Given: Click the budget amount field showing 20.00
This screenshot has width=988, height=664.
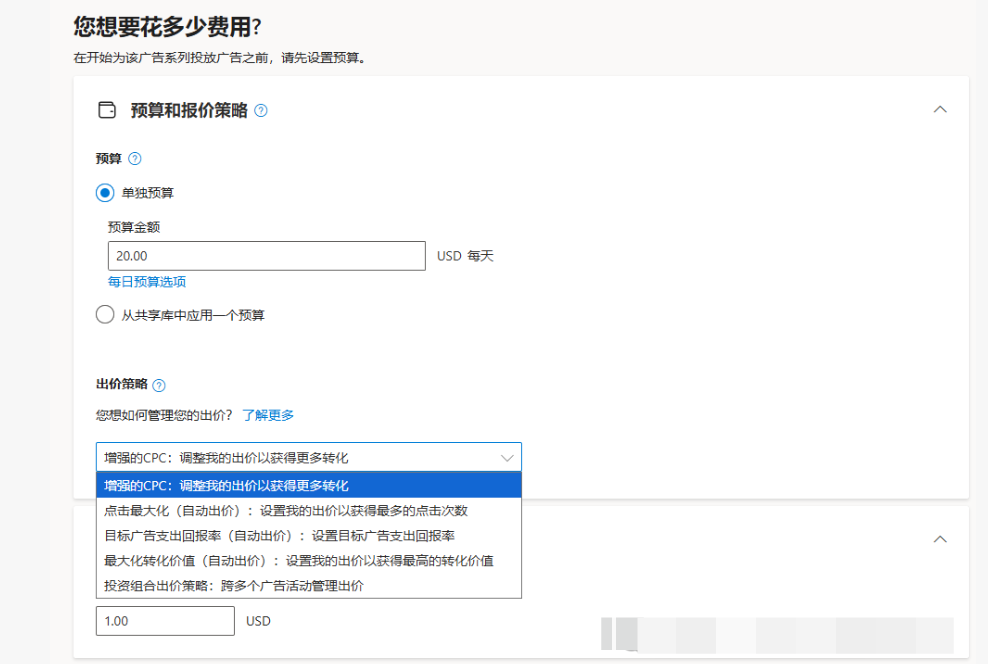Looking at the screenshot, I should point(265,256).
